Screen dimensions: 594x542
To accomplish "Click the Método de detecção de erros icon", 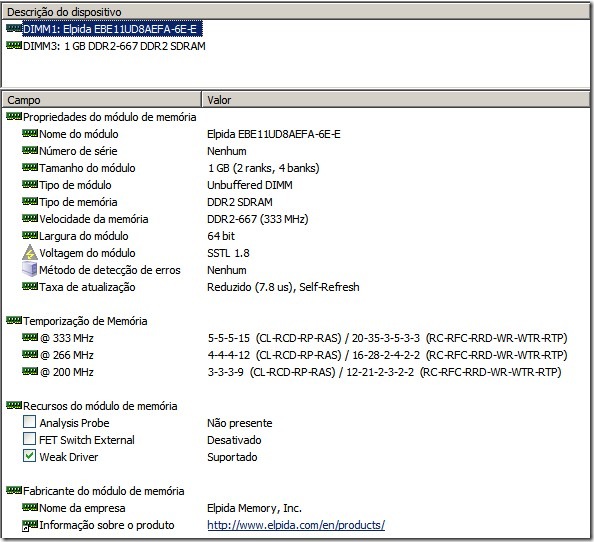I will click(x=30, y=269).
